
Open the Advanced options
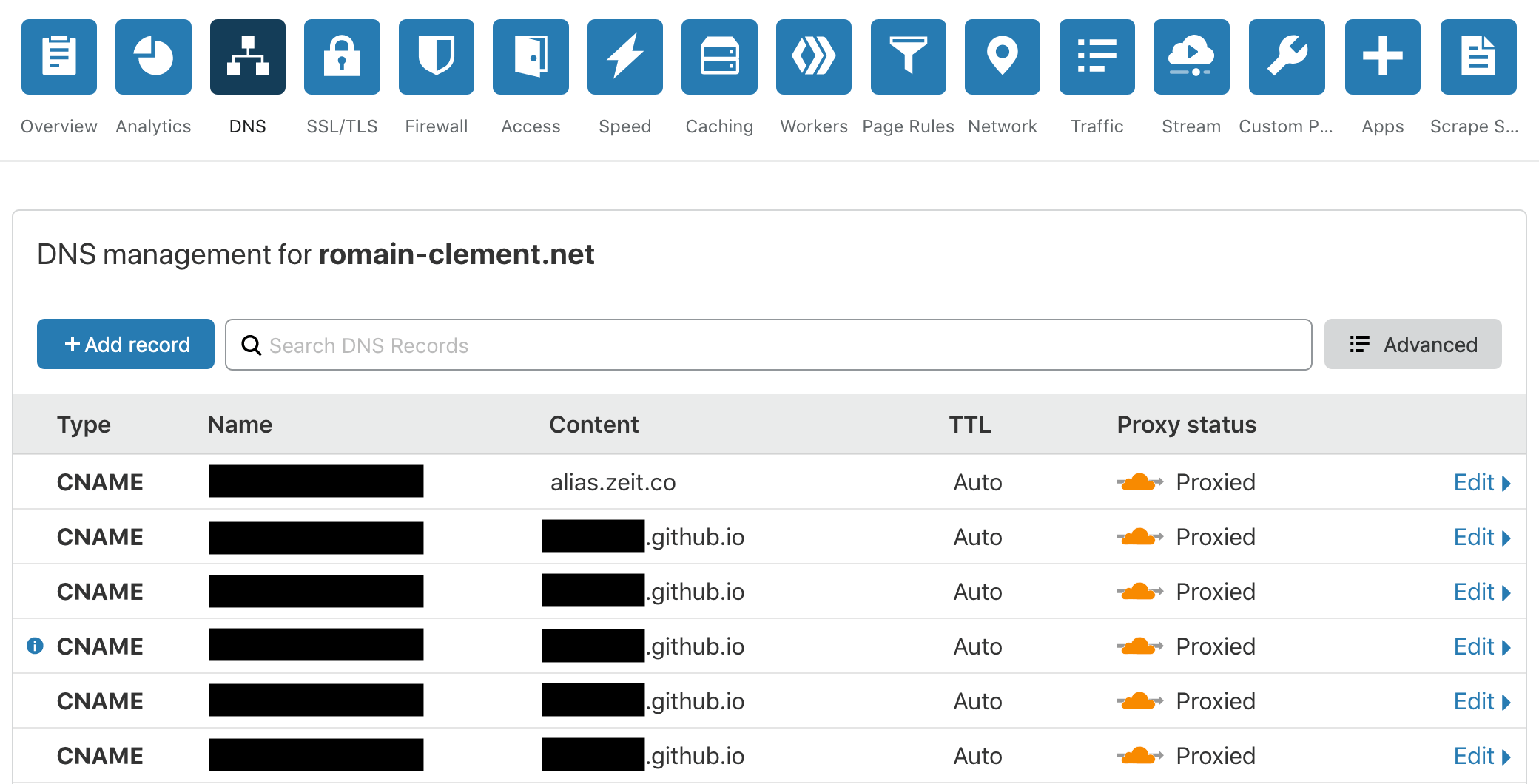(x=1412, y=344)
